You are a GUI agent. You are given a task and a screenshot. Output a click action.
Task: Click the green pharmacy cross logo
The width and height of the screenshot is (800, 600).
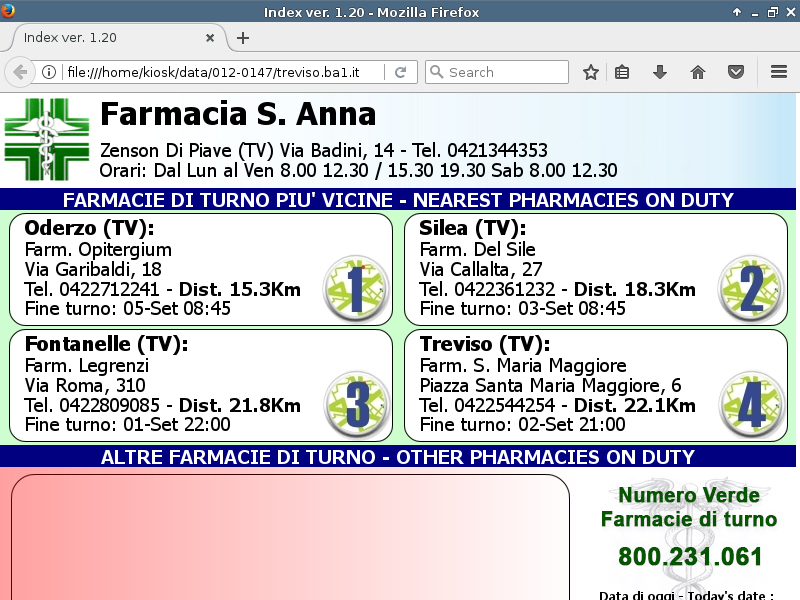[46, 139]
